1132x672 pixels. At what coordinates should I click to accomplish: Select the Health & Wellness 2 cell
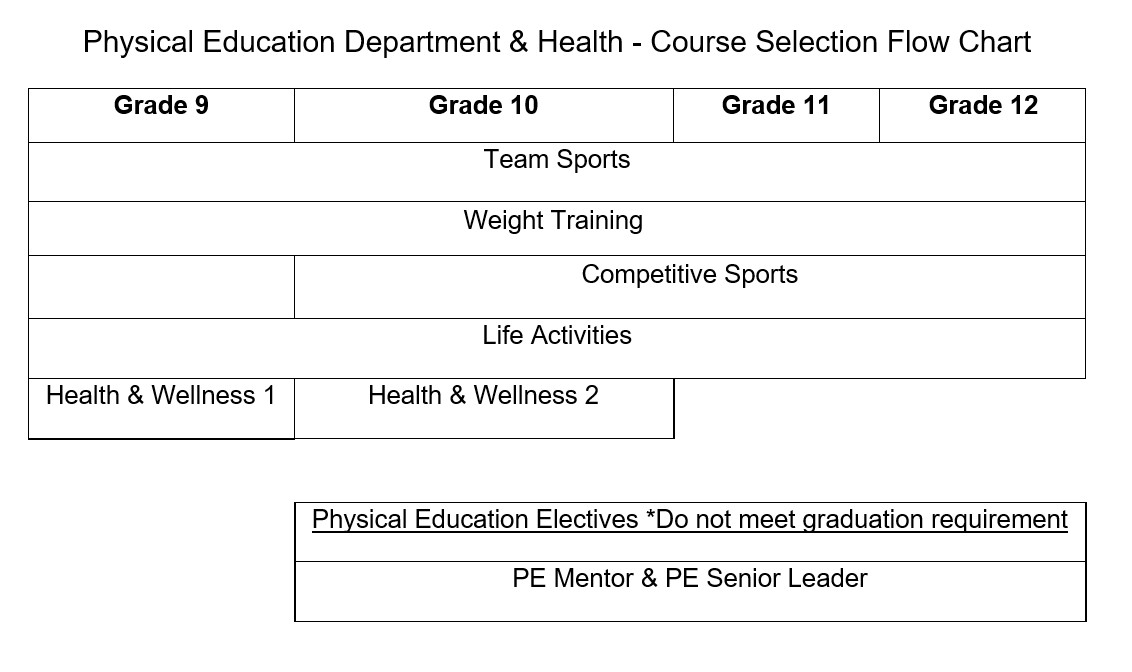(x=483, y=396)
